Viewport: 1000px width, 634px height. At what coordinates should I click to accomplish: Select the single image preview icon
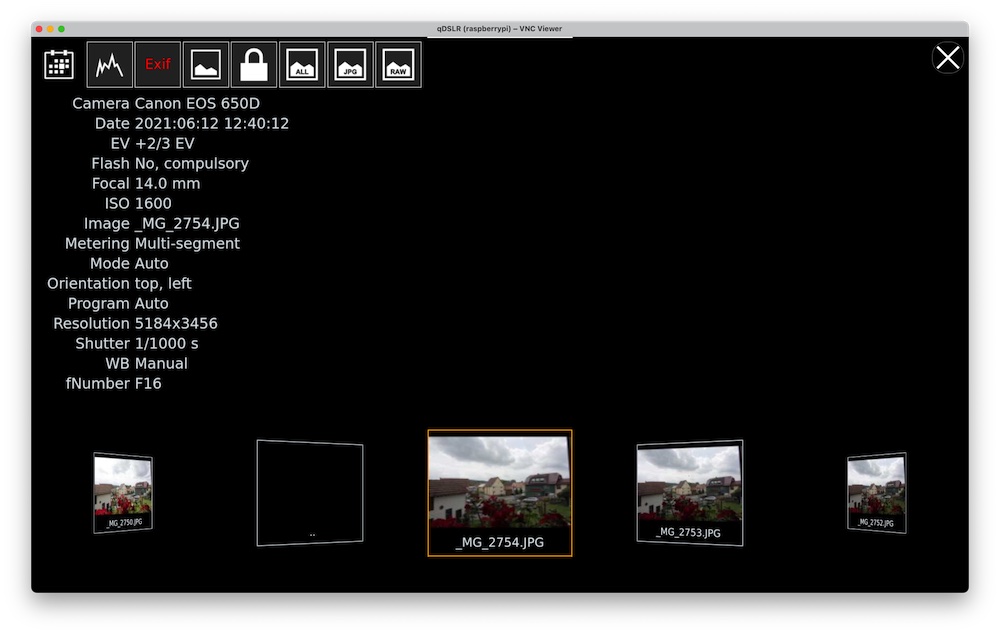205,63
